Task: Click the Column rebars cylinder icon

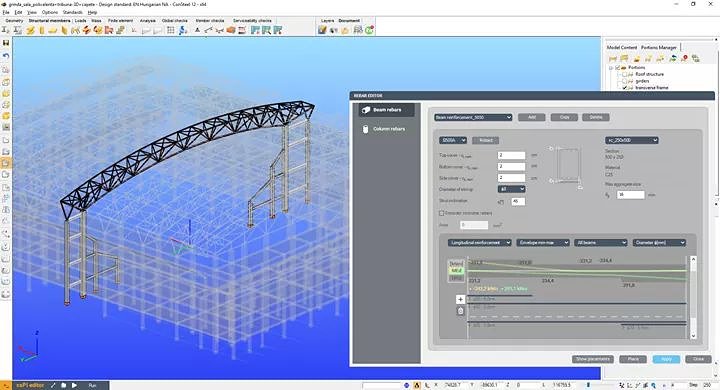Action: tap(366, 129)
